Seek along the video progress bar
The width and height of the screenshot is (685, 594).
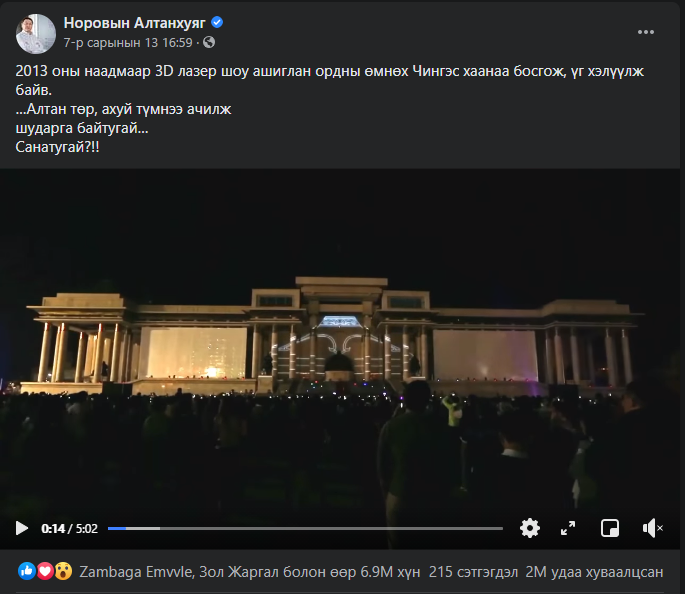pyautogui.click(x=305, y=528)
